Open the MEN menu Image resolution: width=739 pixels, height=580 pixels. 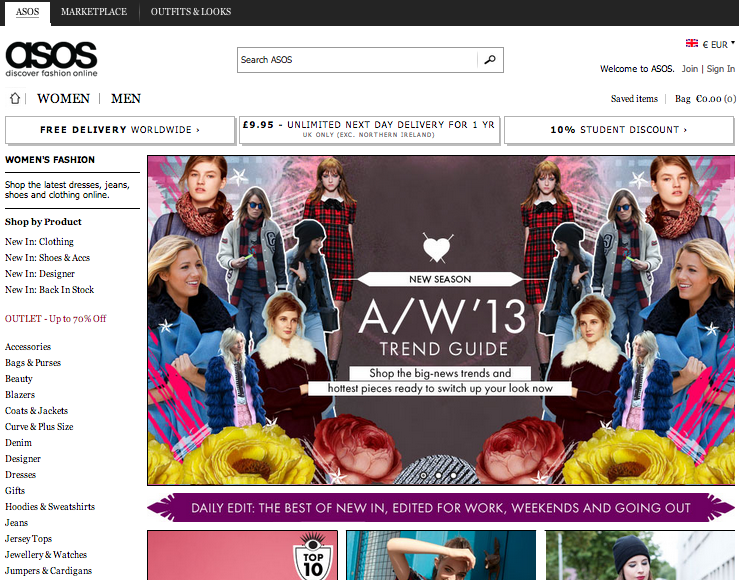point(126,99)
